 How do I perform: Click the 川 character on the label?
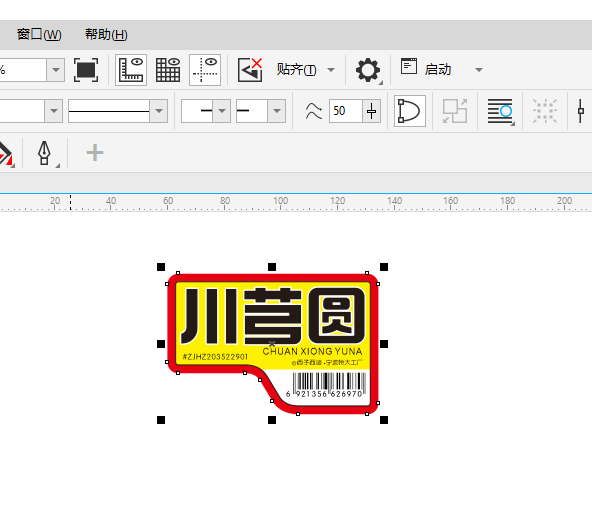point(210,316)
